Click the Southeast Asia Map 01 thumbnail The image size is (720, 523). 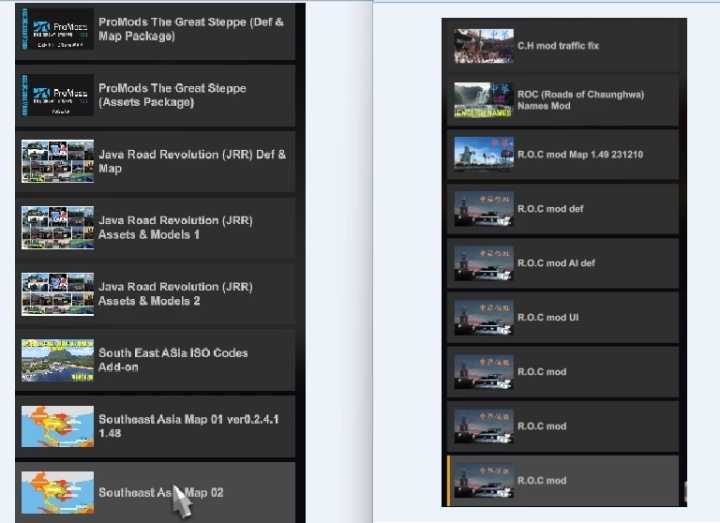click(57, 426)
